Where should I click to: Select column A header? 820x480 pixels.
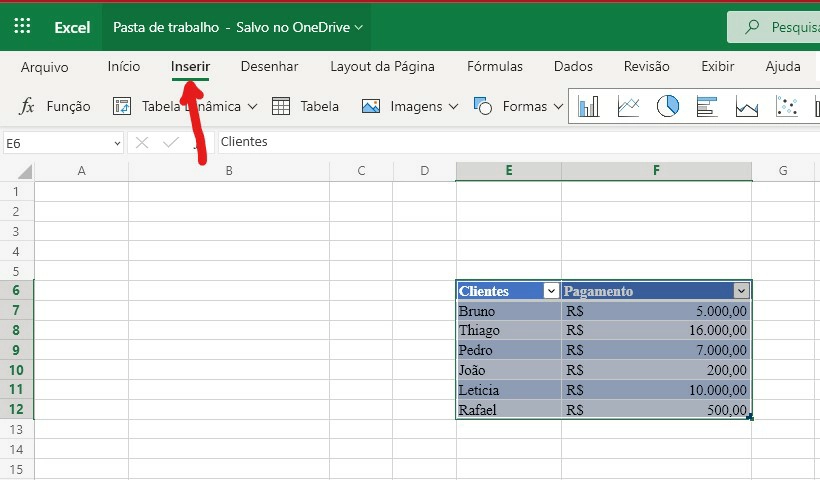(82, 171)
